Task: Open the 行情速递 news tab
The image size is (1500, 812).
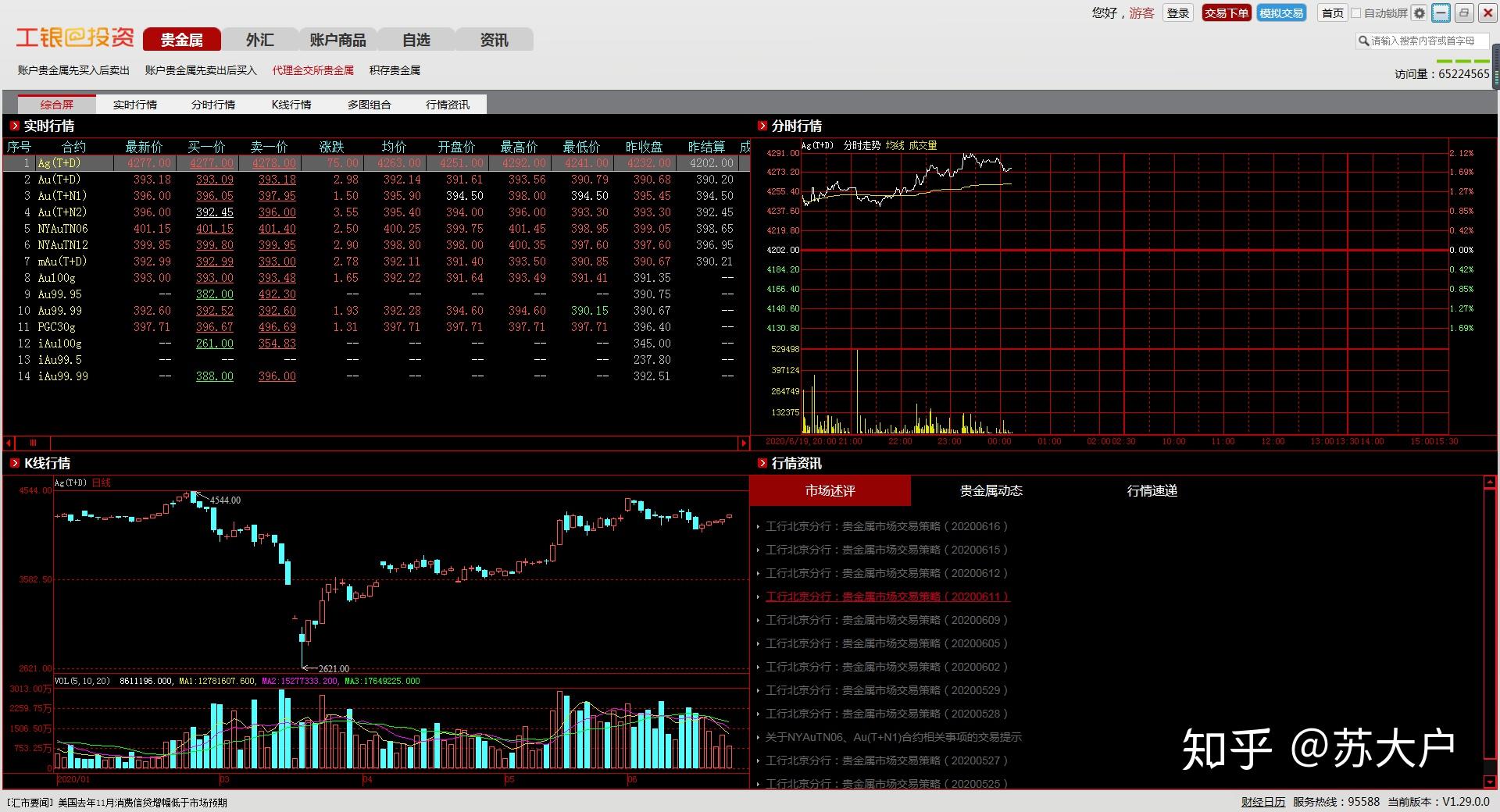Action: (x=1152, y=491)
